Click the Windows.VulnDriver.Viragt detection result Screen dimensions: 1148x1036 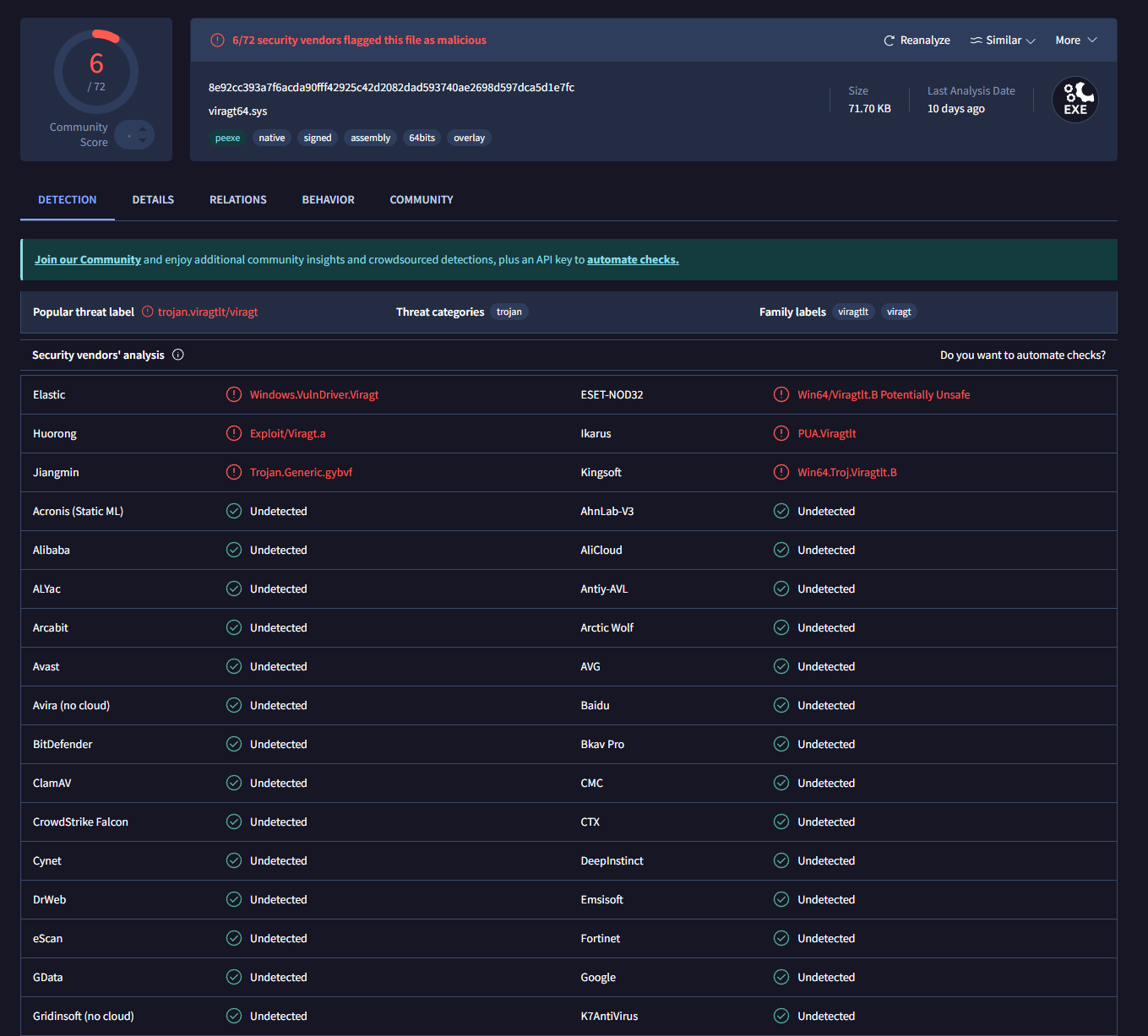tap(314, 395)
